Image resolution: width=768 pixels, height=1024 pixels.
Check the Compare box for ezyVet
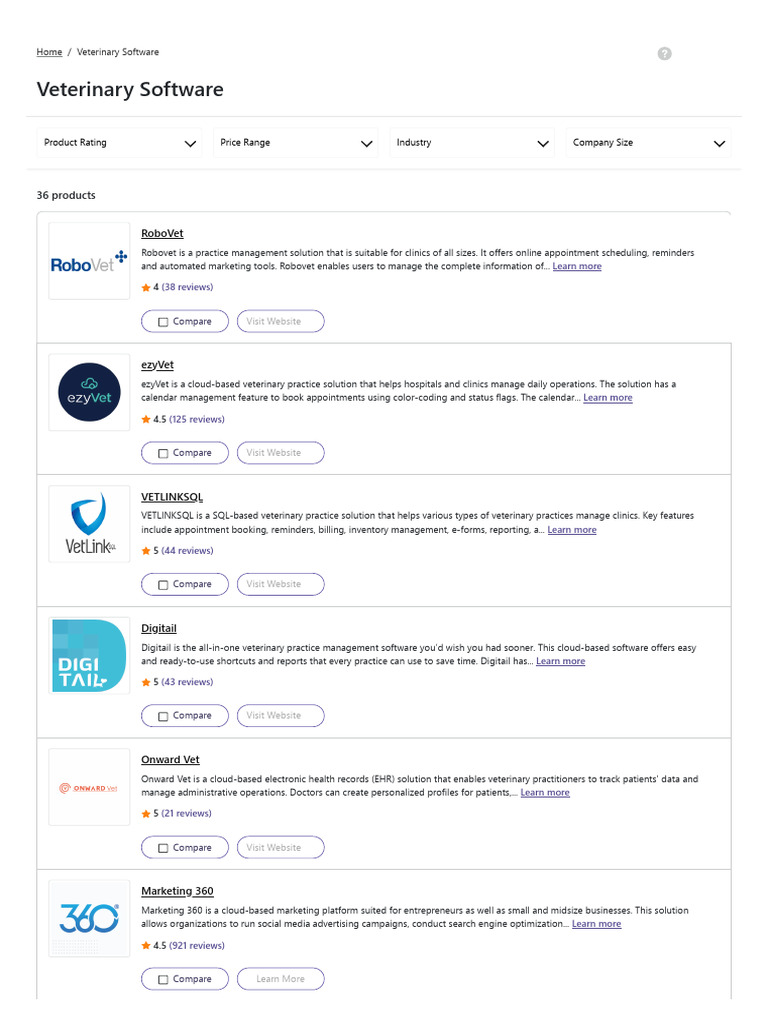click(x=163, y=453)
